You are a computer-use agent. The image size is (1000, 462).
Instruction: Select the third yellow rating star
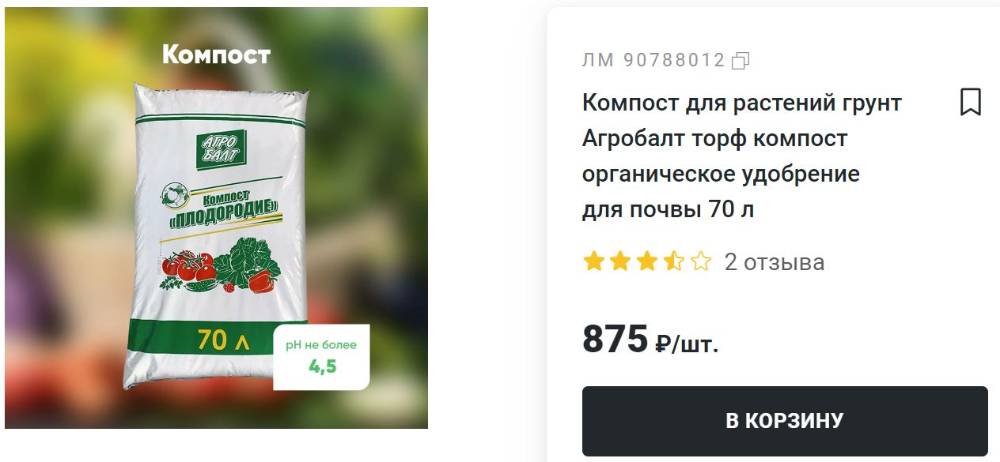pos(647,261)
